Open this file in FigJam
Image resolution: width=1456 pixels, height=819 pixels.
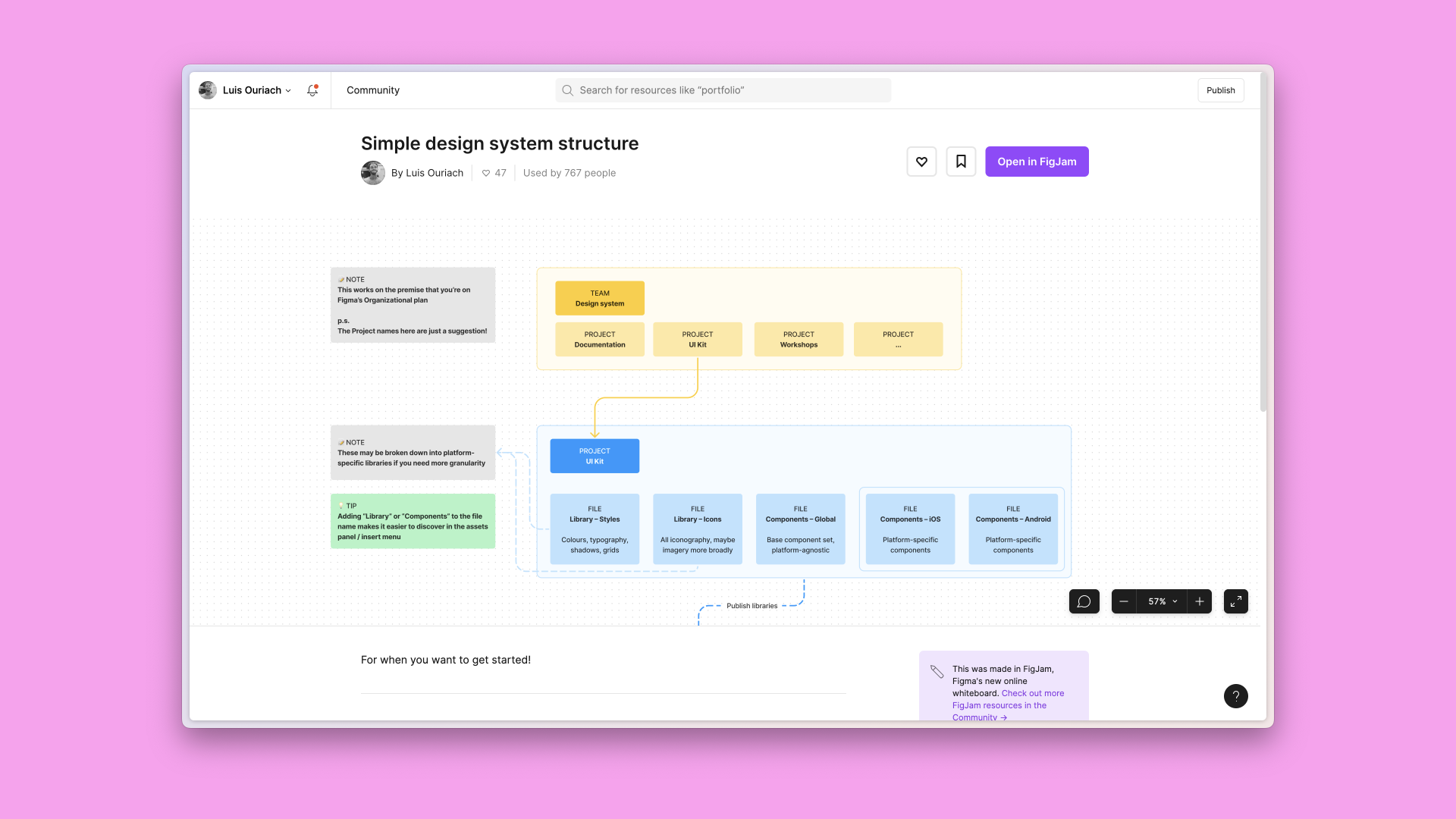[x=1037, y=161]
